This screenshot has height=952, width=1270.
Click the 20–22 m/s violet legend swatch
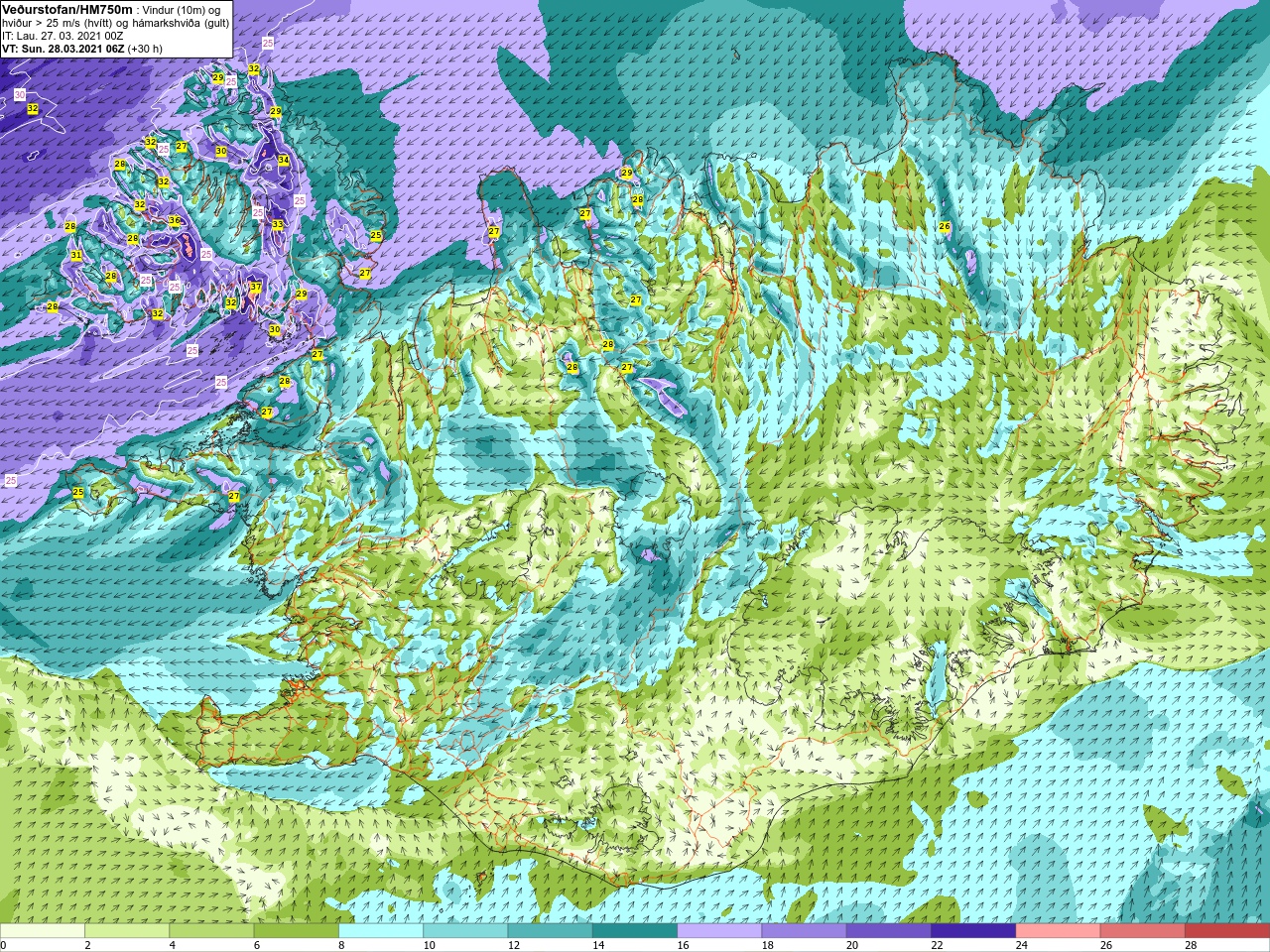(x=889, y=931)
